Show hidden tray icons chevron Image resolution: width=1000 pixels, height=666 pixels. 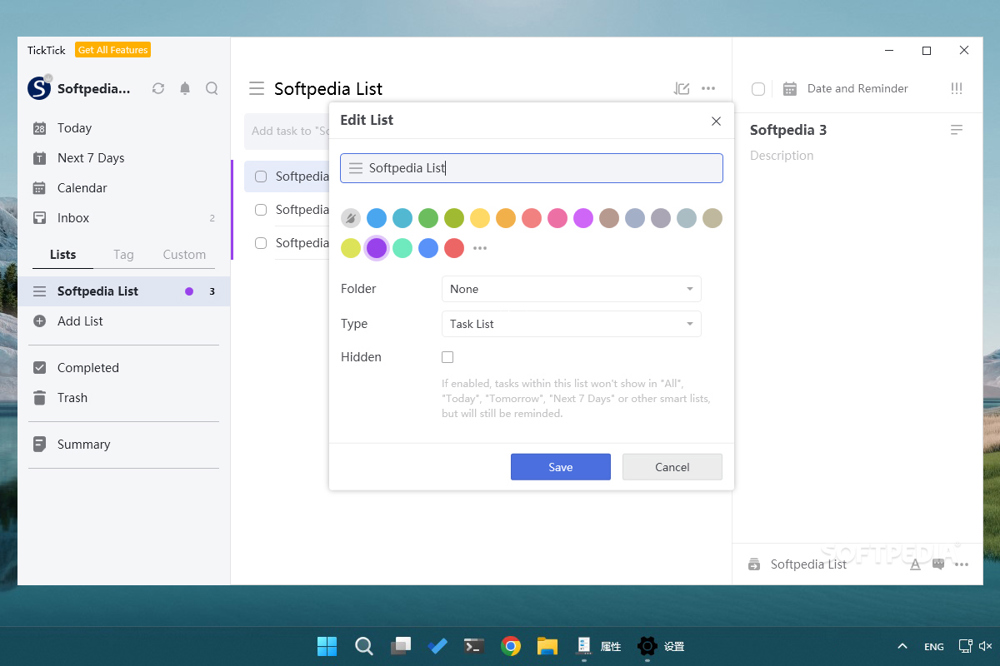(x=902, y=646)
